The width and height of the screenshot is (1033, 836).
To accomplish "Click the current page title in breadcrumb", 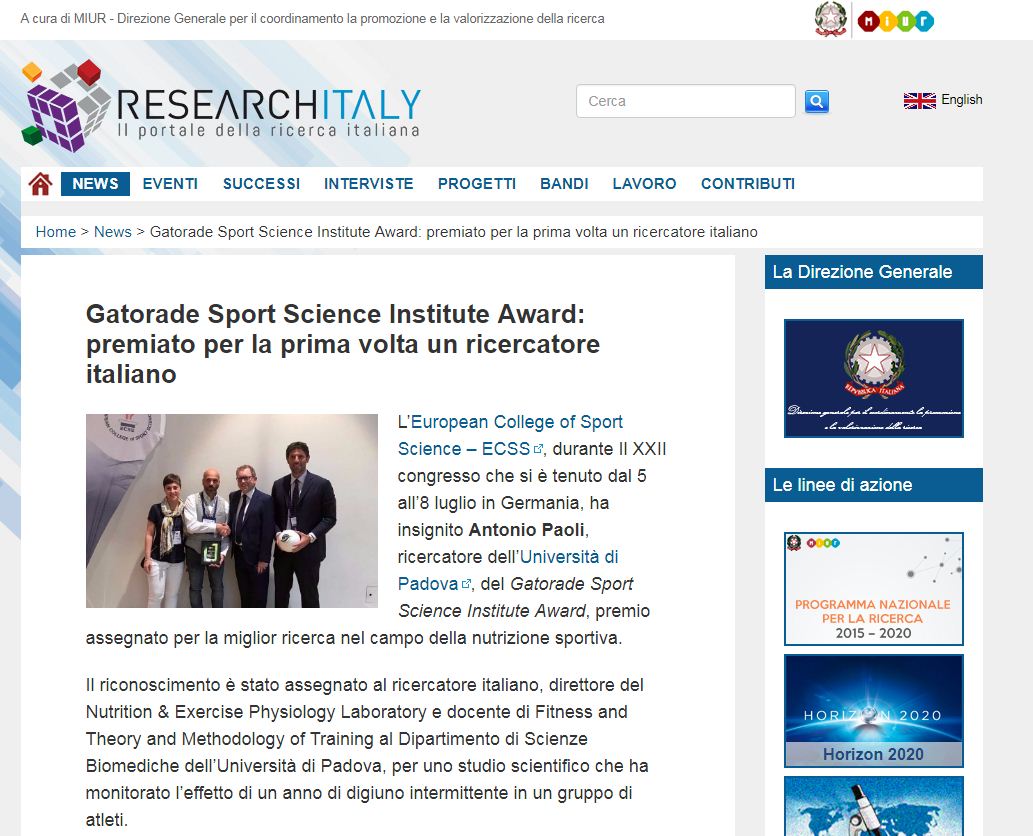I will tap(454, 232).
